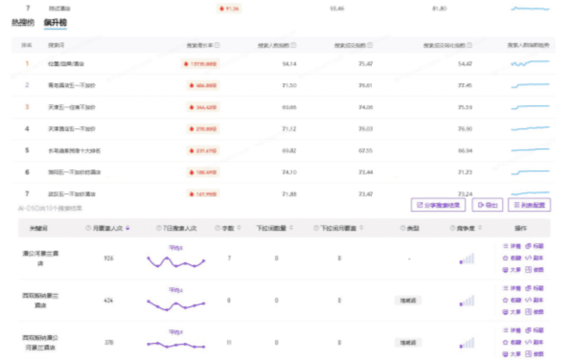
Task: Click the list-lines detail icon in the third keyword row
Action: [505, 331]
